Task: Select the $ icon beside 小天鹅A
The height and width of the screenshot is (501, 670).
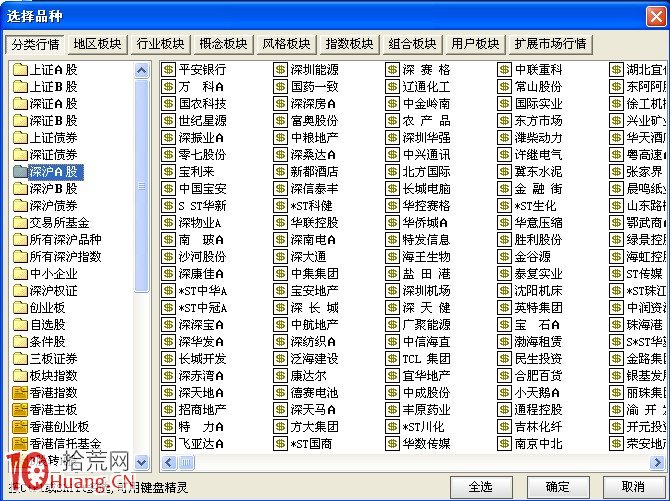Action: [x=504, y=393]
